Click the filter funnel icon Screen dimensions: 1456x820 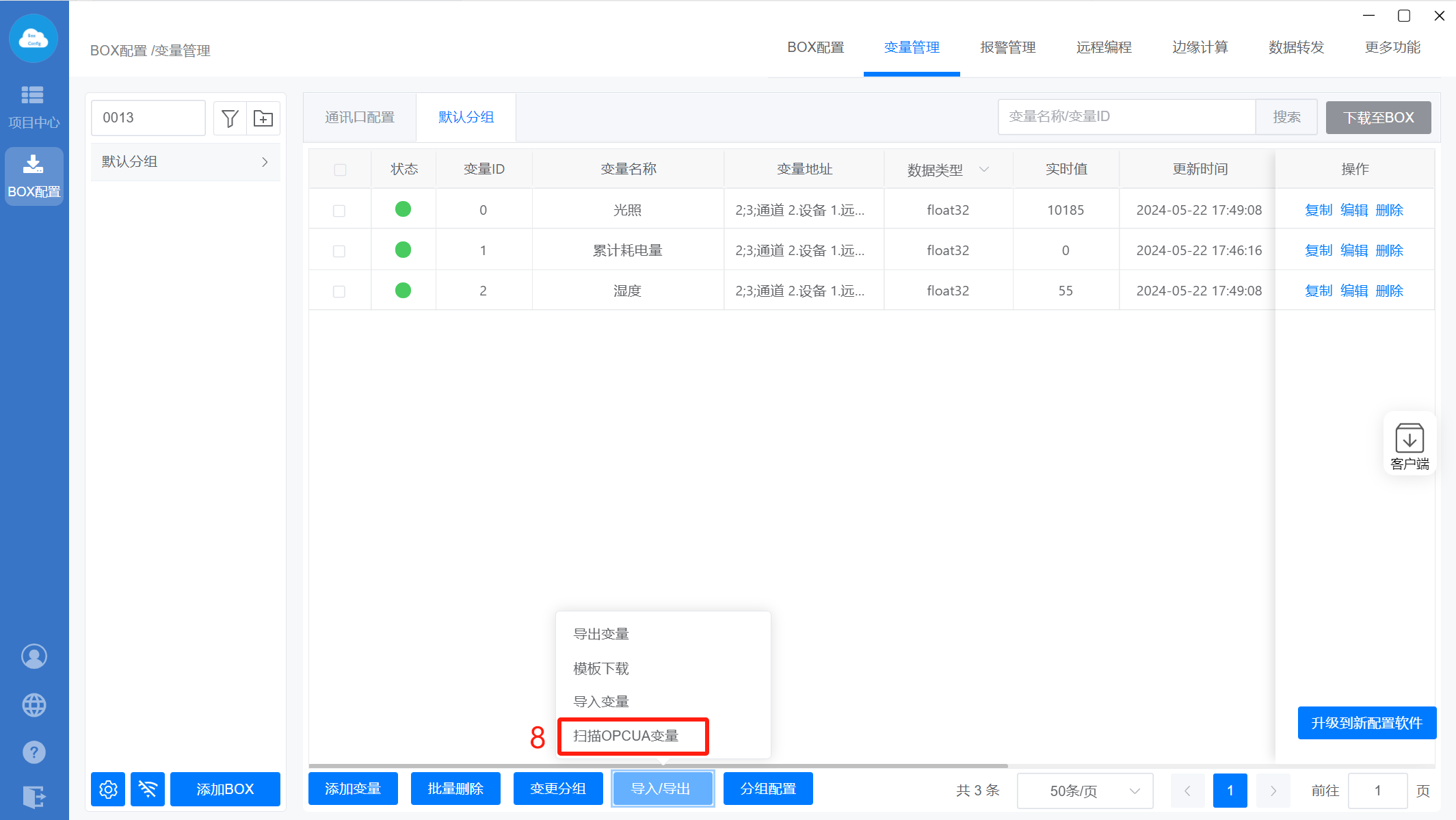point(230,118)
